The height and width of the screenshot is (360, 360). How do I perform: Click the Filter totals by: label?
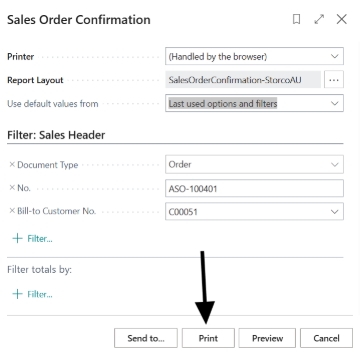point(39,270)
